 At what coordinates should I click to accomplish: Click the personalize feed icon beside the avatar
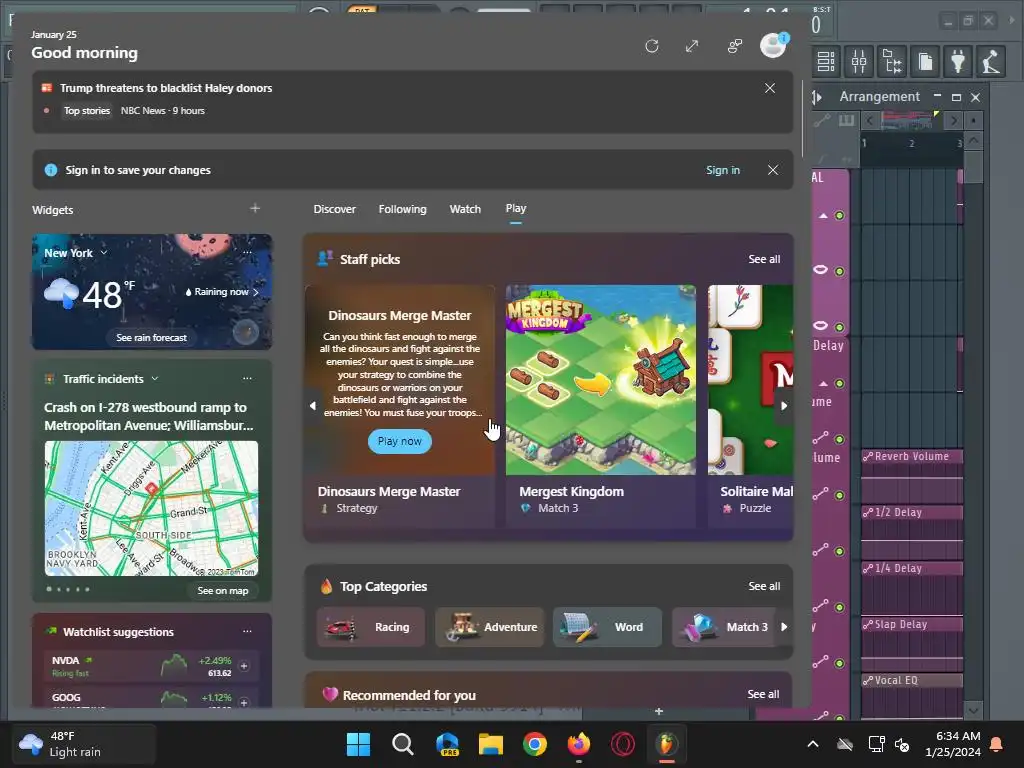735,46
